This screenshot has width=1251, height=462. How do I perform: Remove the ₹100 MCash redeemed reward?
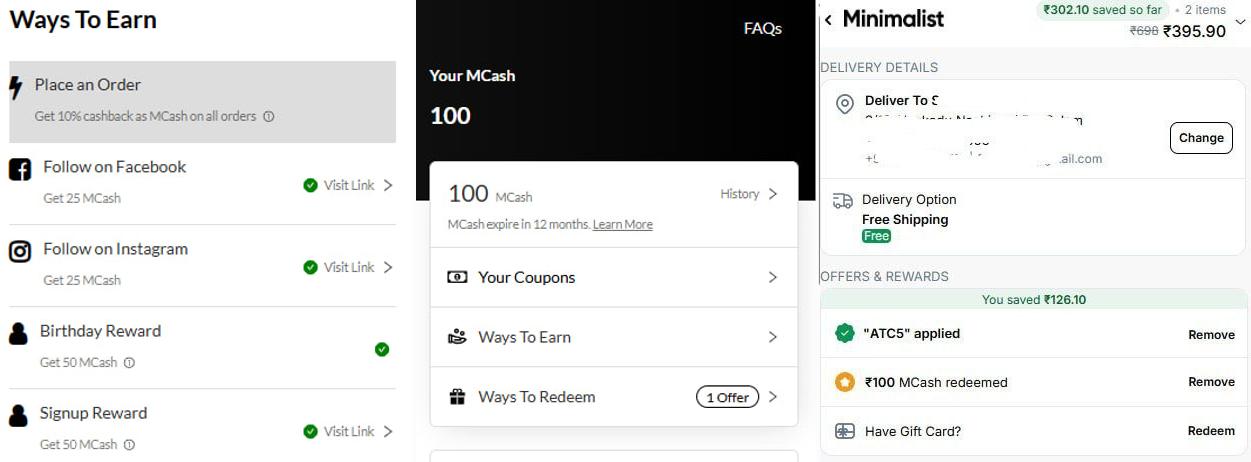click(x=1211, y=382)
